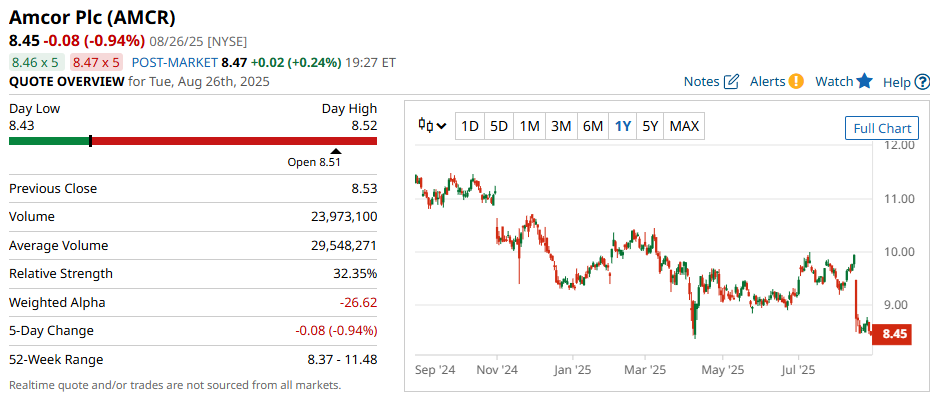Select the 3M chart range
Screen dimensions: 936x406
pyautogui.click(x=561, y=127)
